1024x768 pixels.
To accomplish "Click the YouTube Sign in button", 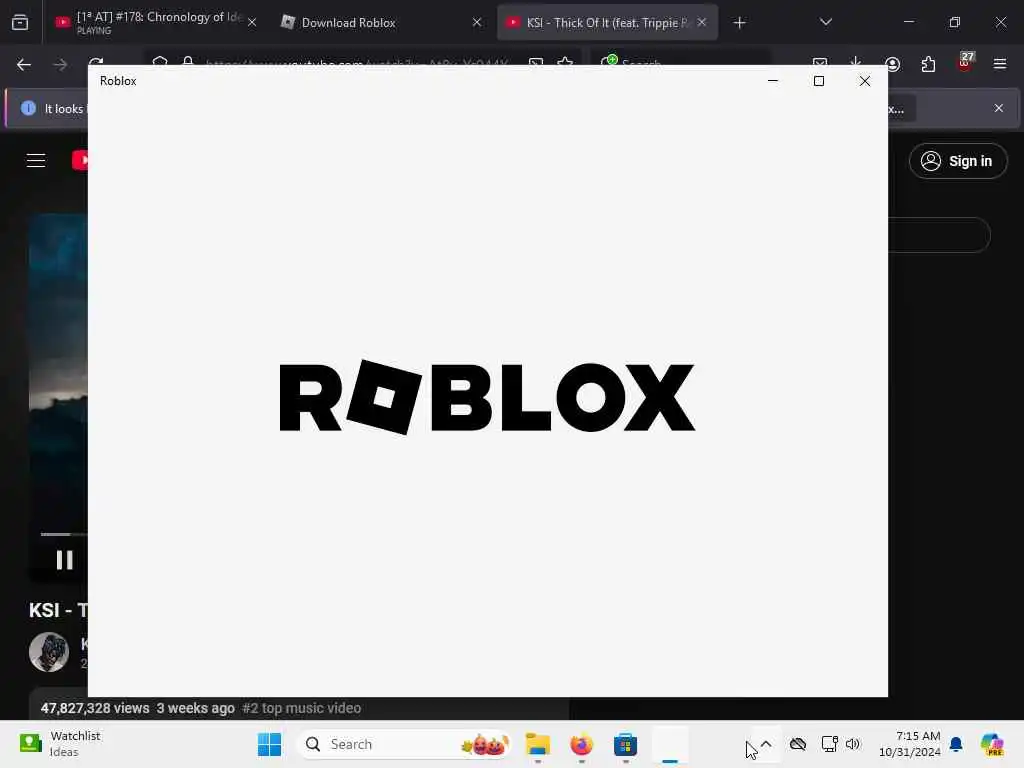I will [957, 161].
